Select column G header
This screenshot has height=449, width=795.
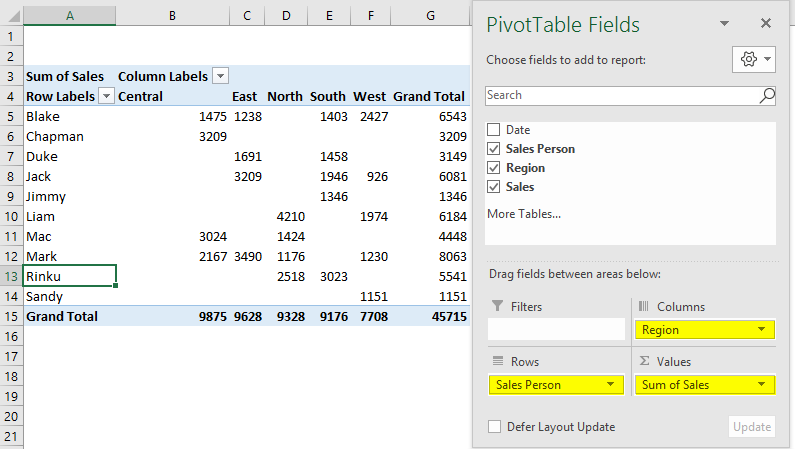[430, 16]
